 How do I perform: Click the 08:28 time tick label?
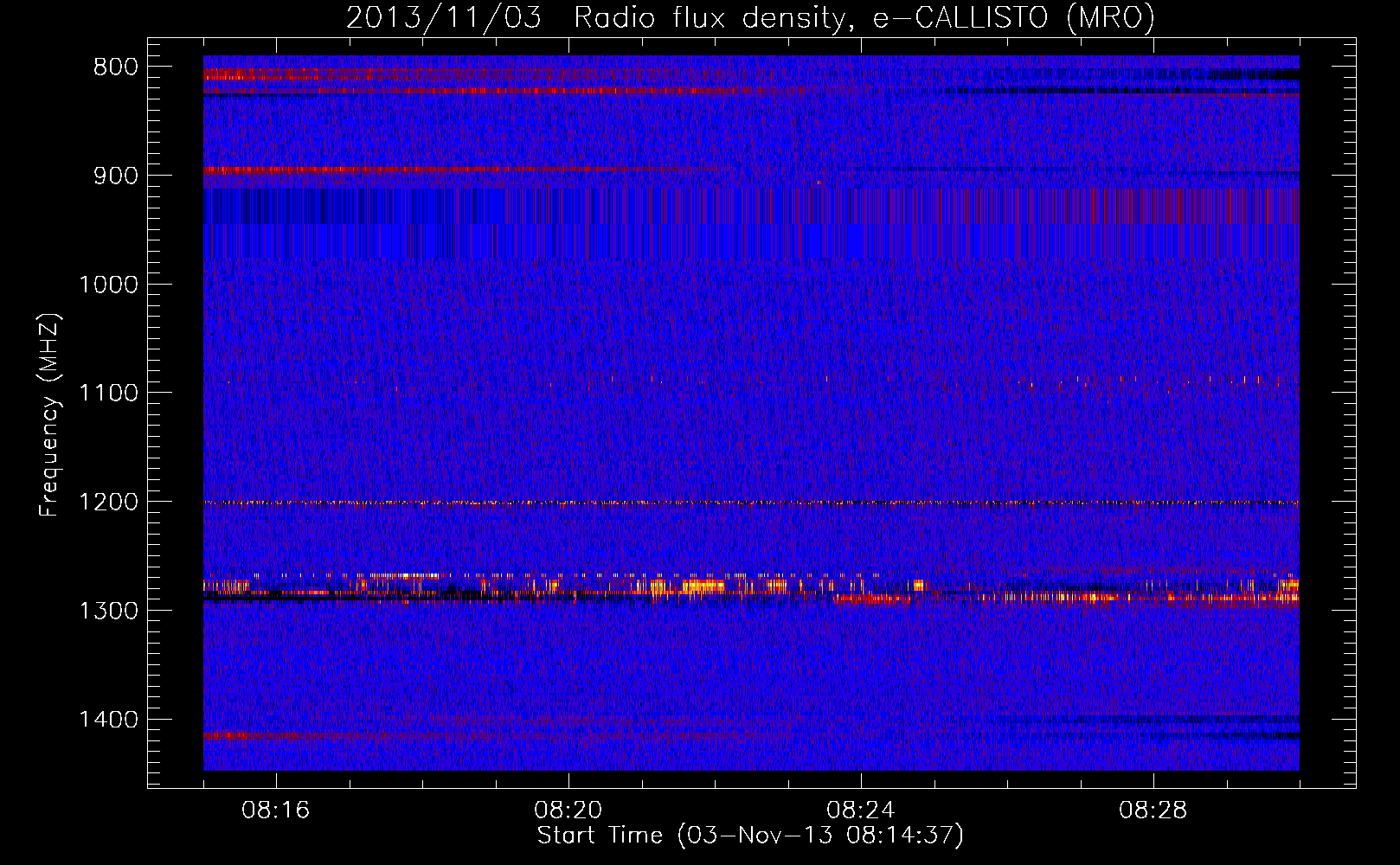click(1153, 811)
